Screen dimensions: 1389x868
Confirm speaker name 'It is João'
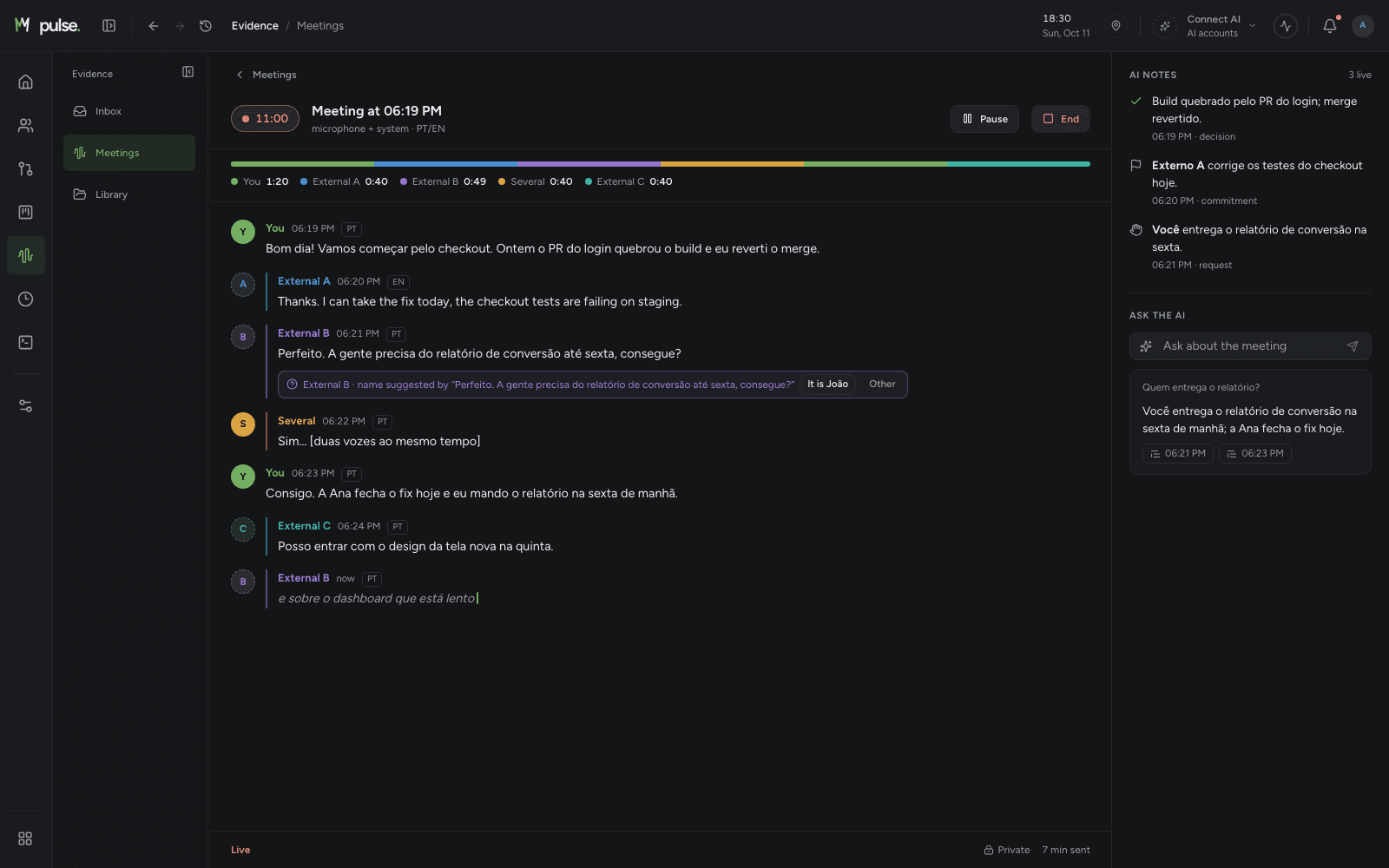pyautogui.click(x=827, y=385)
